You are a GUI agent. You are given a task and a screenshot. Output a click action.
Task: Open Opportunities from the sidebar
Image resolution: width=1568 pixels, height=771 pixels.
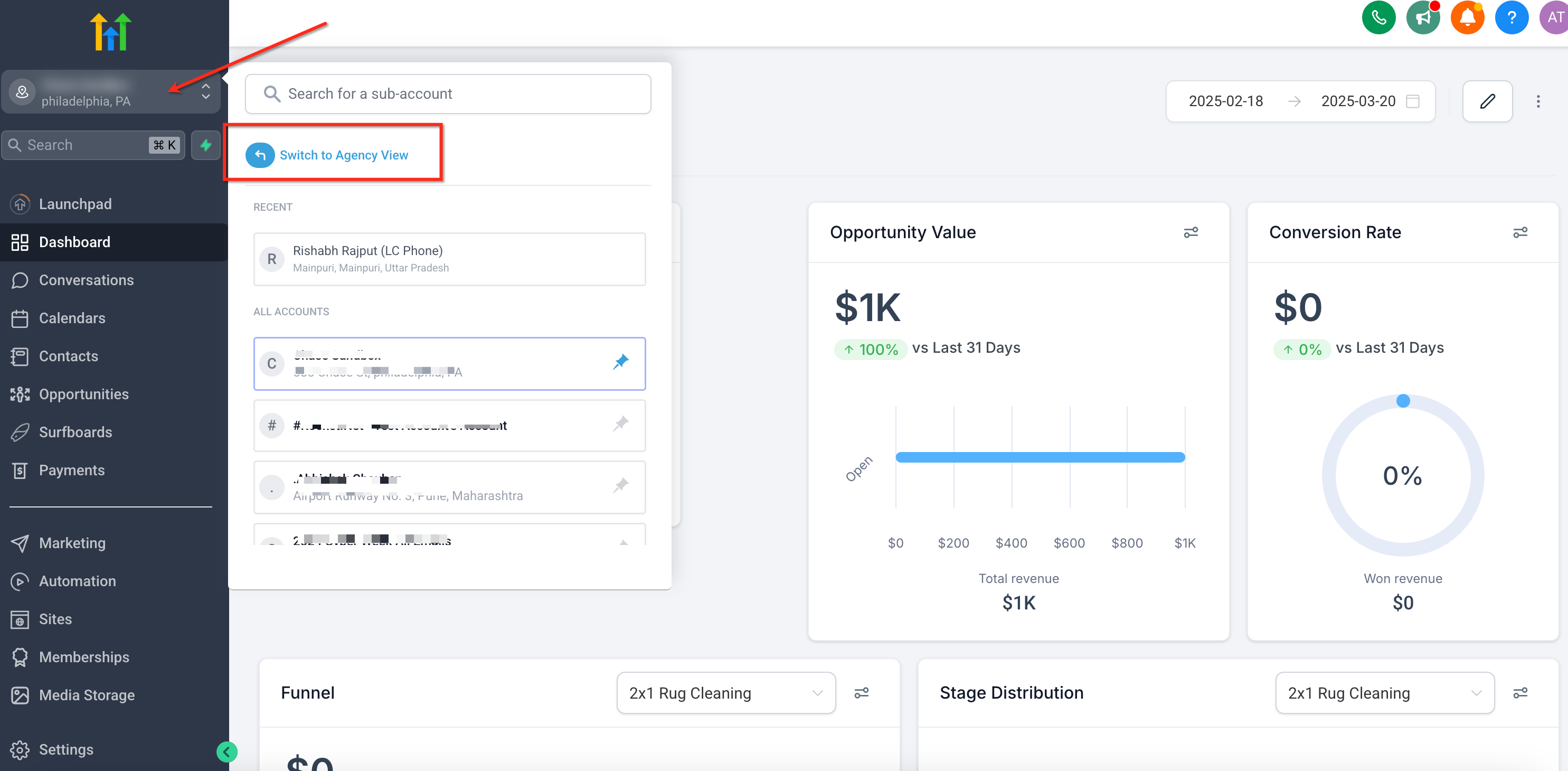83,394
